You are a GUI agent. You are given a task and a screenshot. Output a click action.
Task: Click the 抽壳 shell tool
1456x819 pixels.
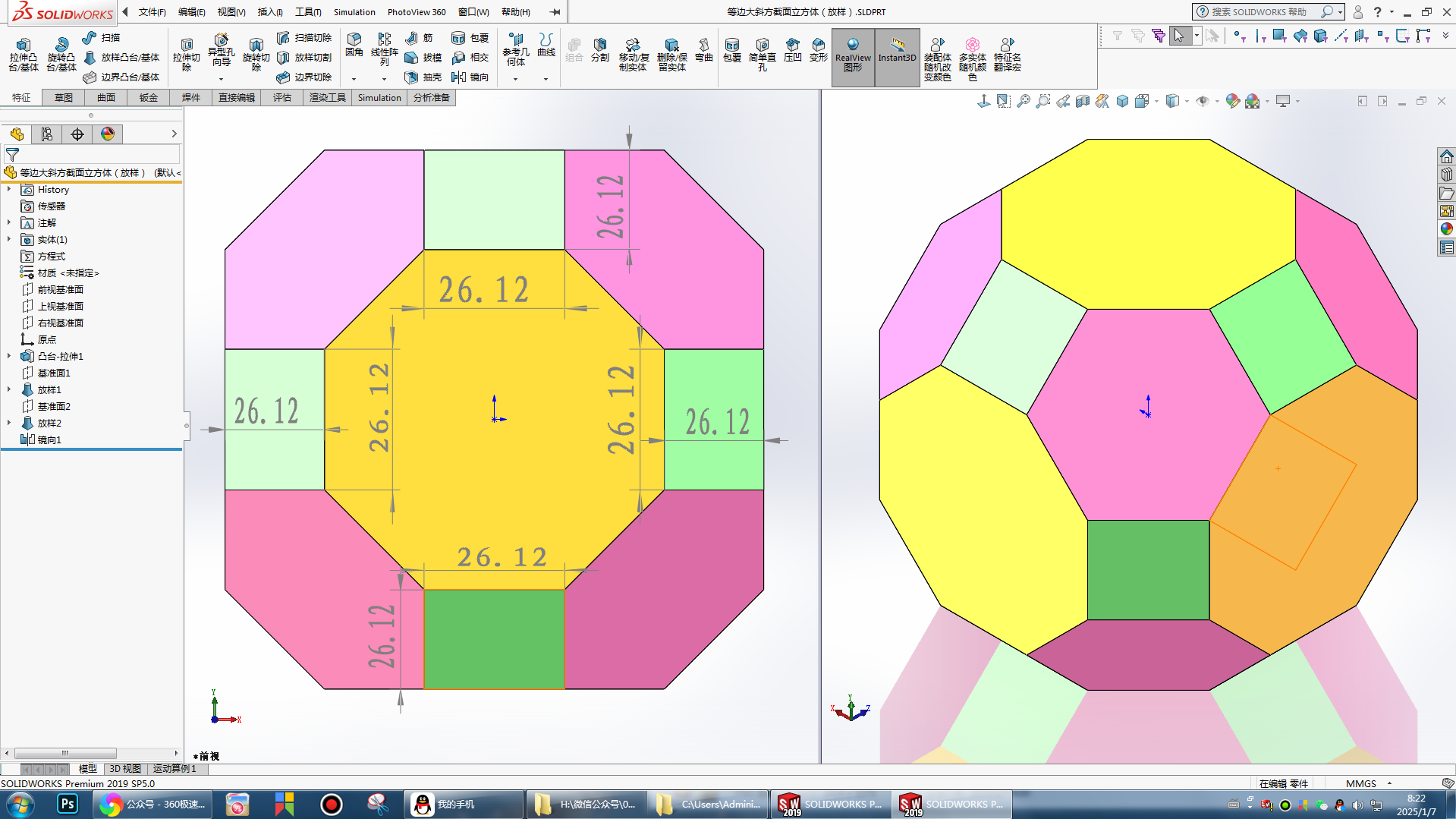(x=423, y=77)
